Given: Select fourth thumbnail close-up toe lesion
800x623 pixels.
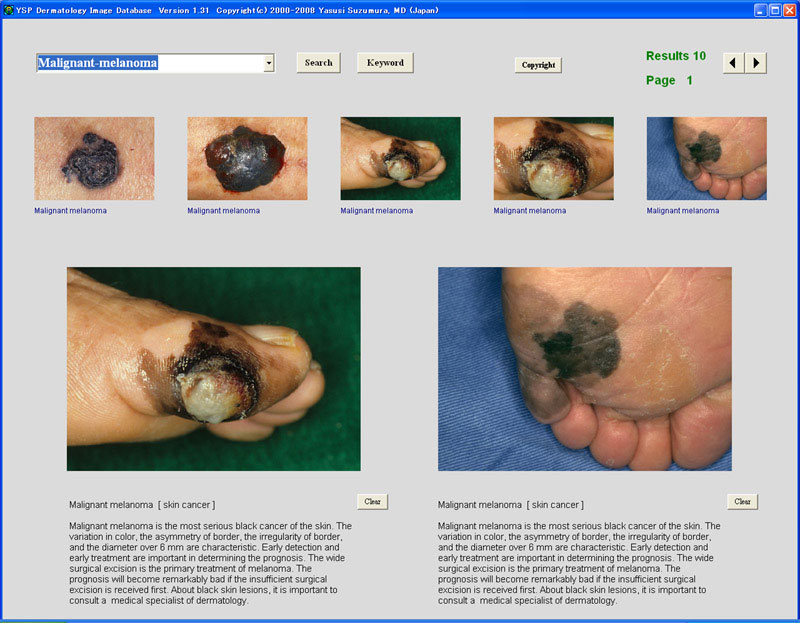Looking at the screenshot, I should click(554, 158).
